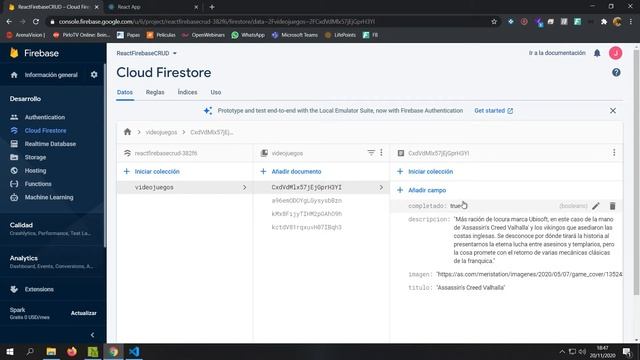
Task: Click Actualizar plan button
Action: tap(84, 313)
